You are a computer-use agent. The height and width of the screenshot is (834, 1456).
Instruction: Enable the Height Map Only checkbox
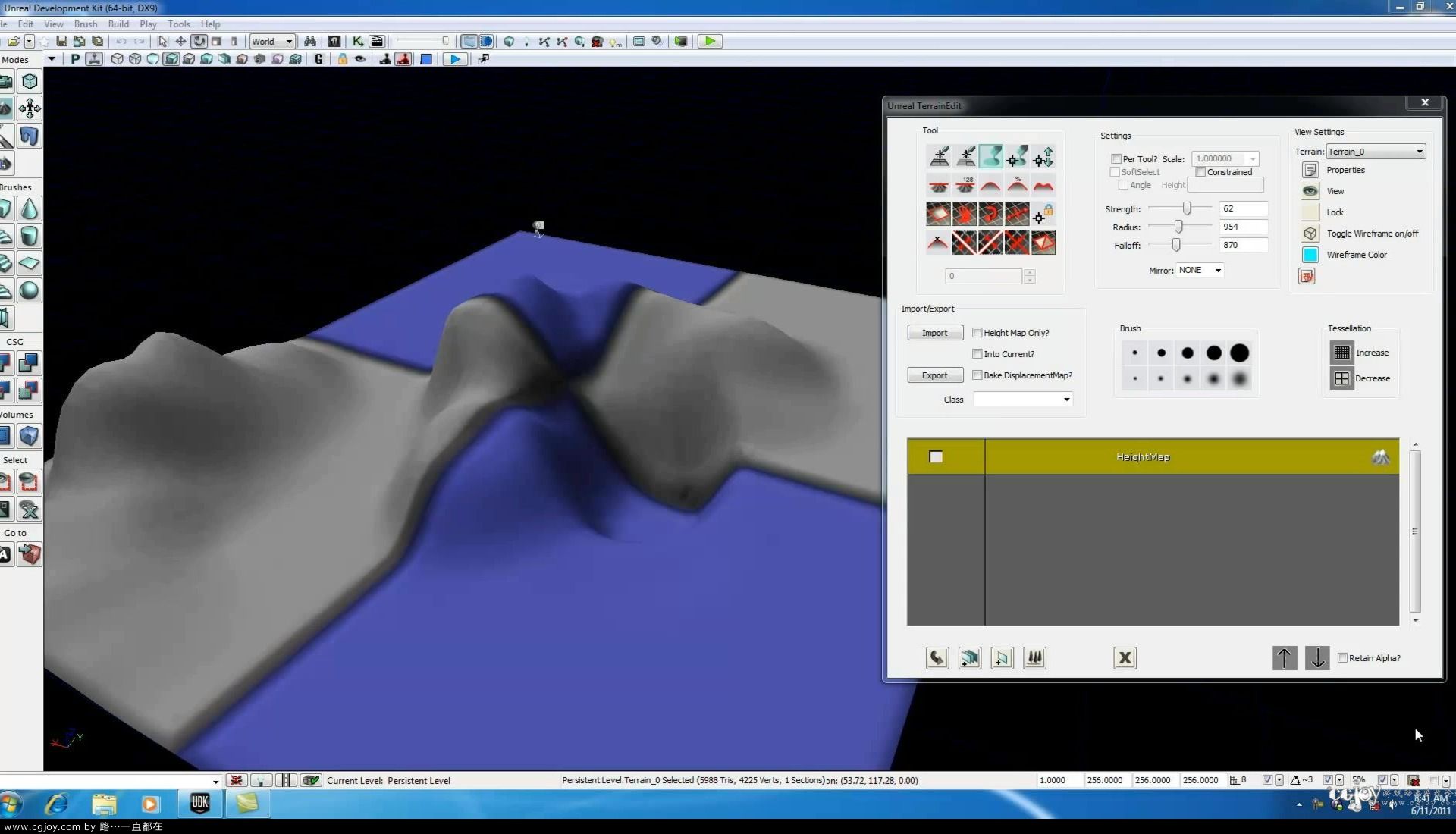pos(977,332)
